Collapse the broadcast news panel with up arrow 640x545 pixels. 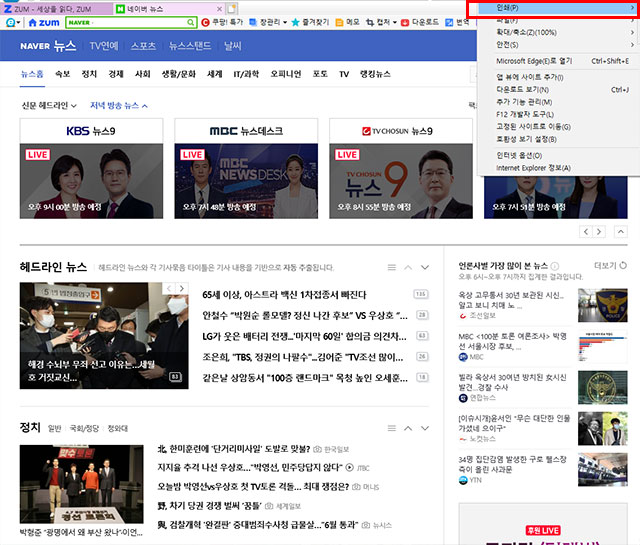point(620,231)
